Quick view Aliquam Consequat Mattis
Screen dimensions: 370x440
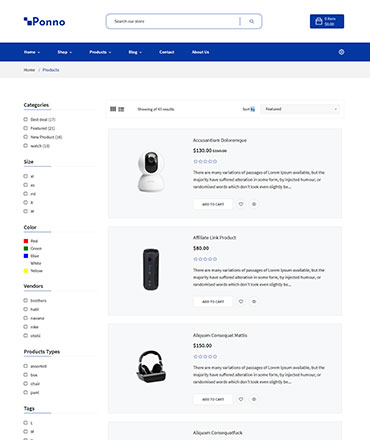[x=254, y=399]
